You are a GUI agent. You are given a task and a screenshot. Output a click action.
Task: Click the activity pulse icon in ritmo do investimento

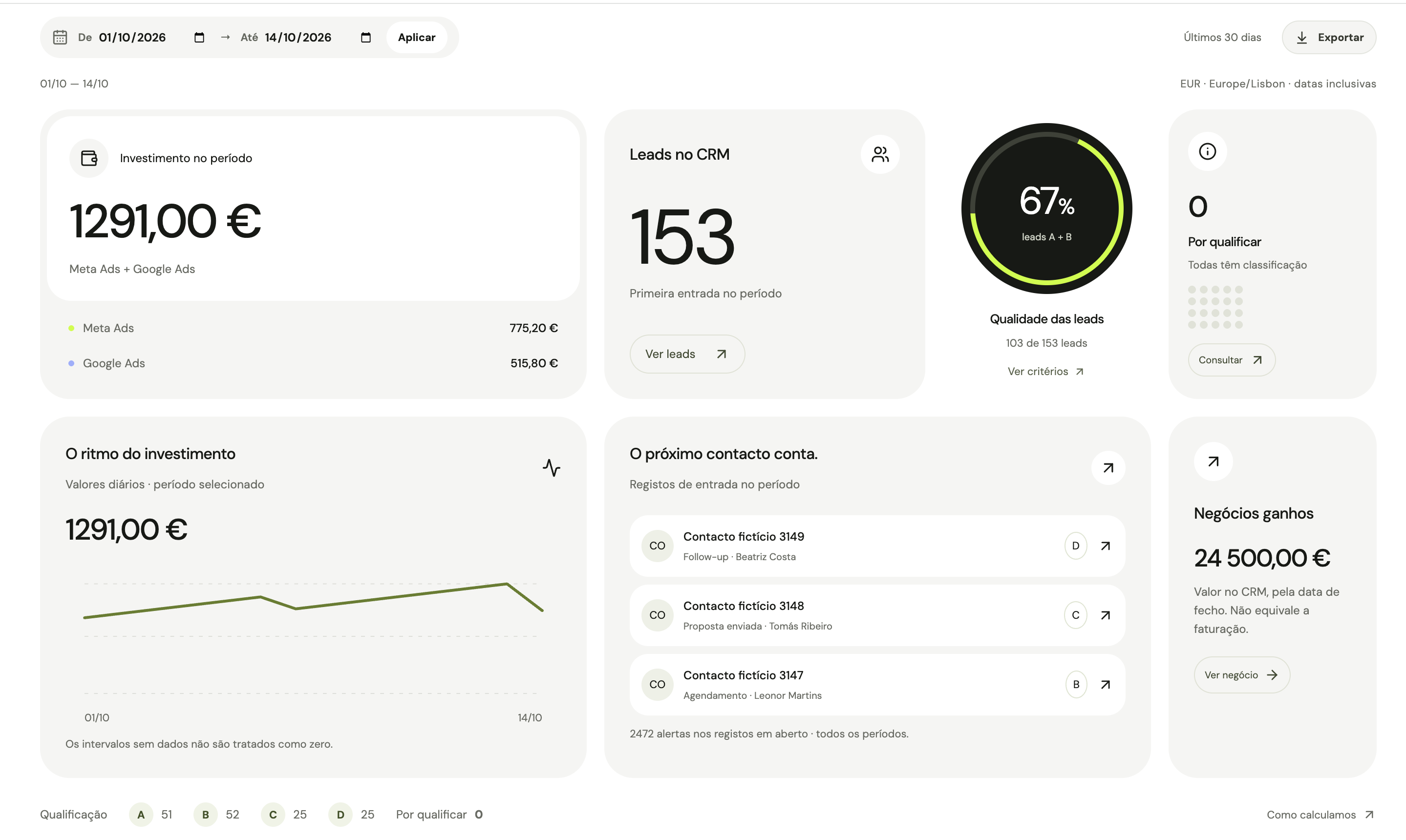[551, 467]
